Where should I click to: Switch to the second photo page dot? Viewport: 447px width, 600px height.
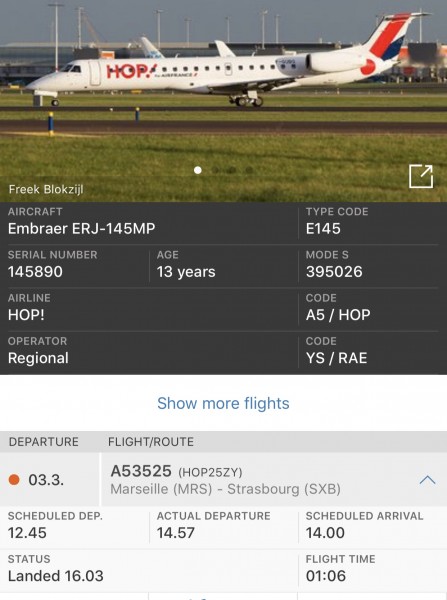point(215,170)
